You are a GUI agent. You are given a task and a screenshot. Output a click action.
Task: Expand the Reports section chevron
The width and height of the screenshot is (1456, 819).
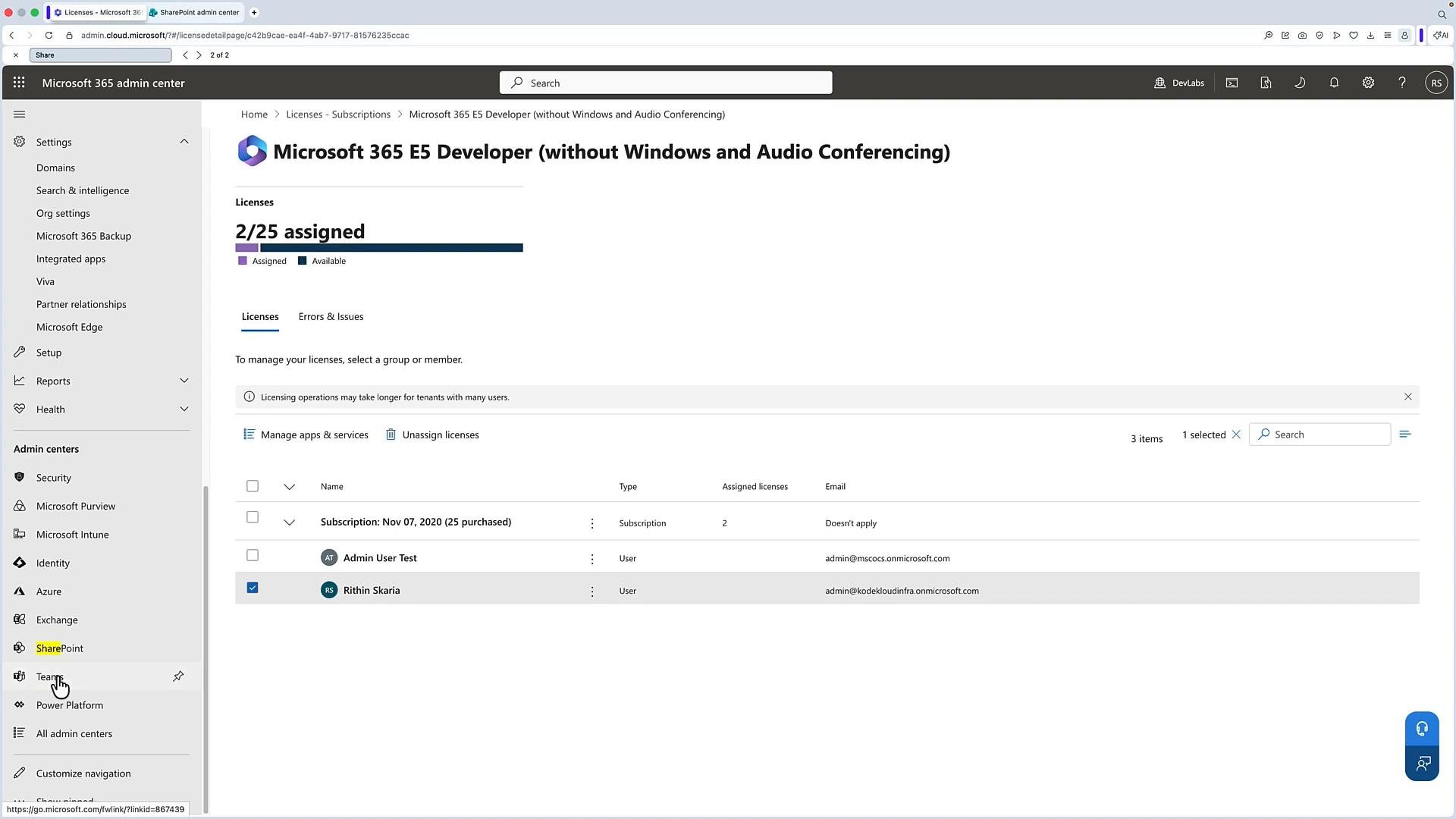(x=184, y=381)
